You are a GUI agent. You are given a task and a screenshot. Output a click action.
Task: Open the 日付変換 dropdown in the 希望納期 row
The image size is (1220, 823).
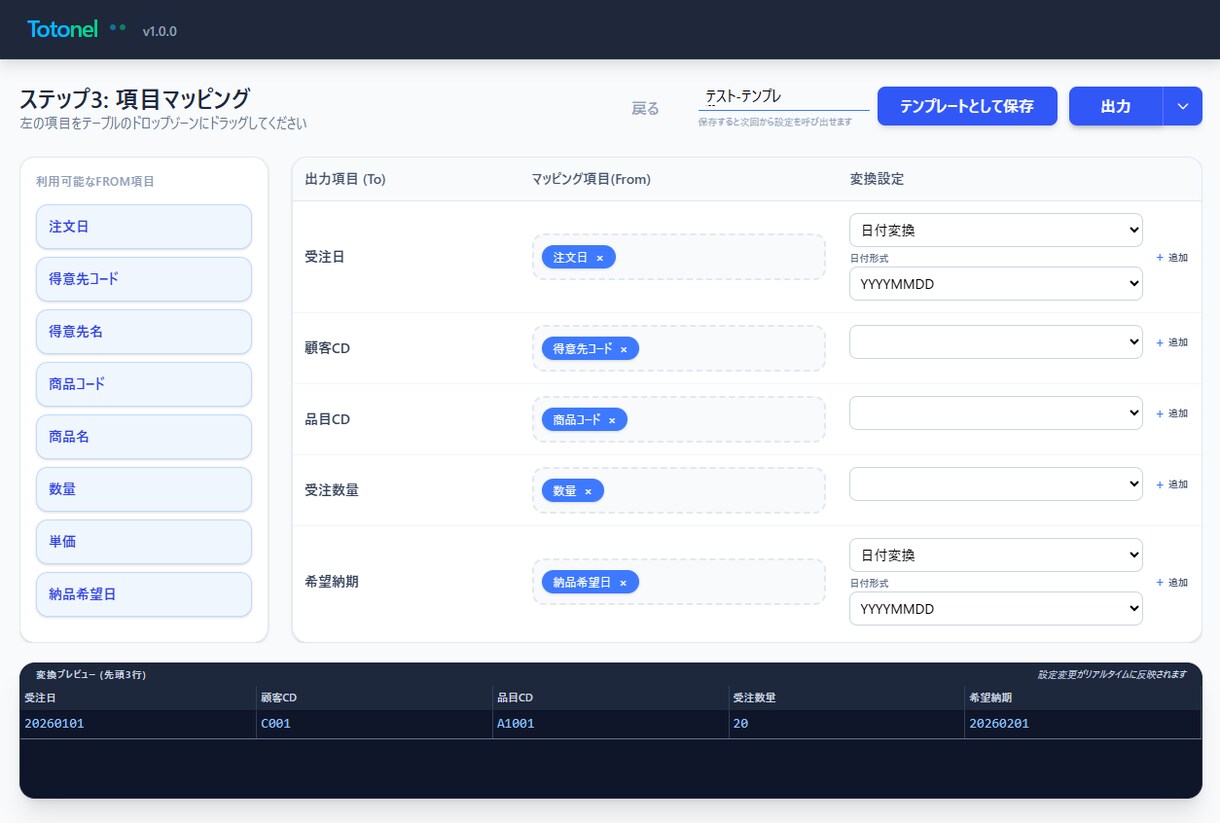point(996,555)
